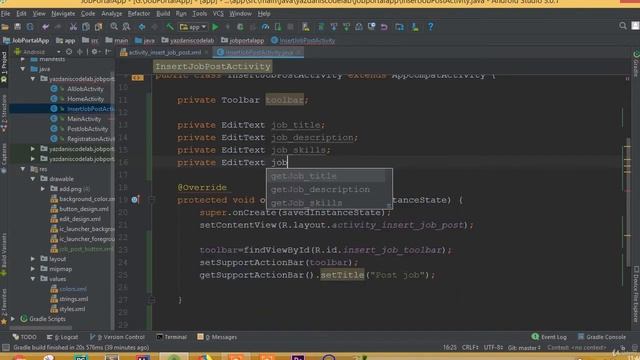Run the app with green play button

tap(215, 27)
